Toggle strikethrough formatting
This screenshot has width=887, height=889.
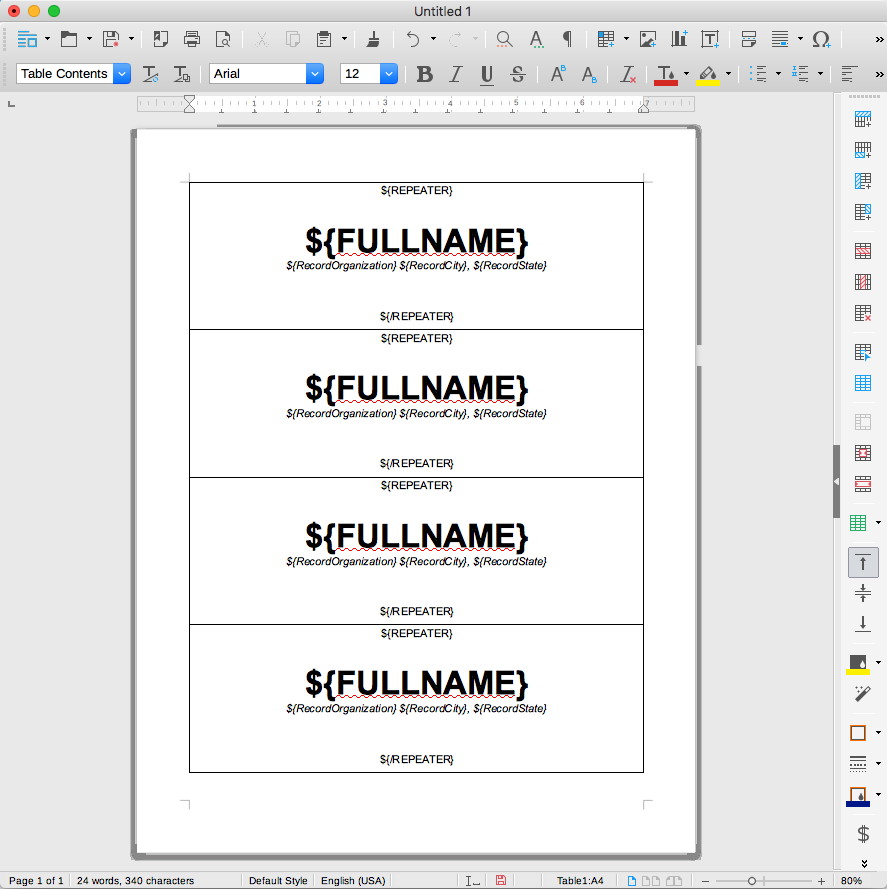point(518,74)
